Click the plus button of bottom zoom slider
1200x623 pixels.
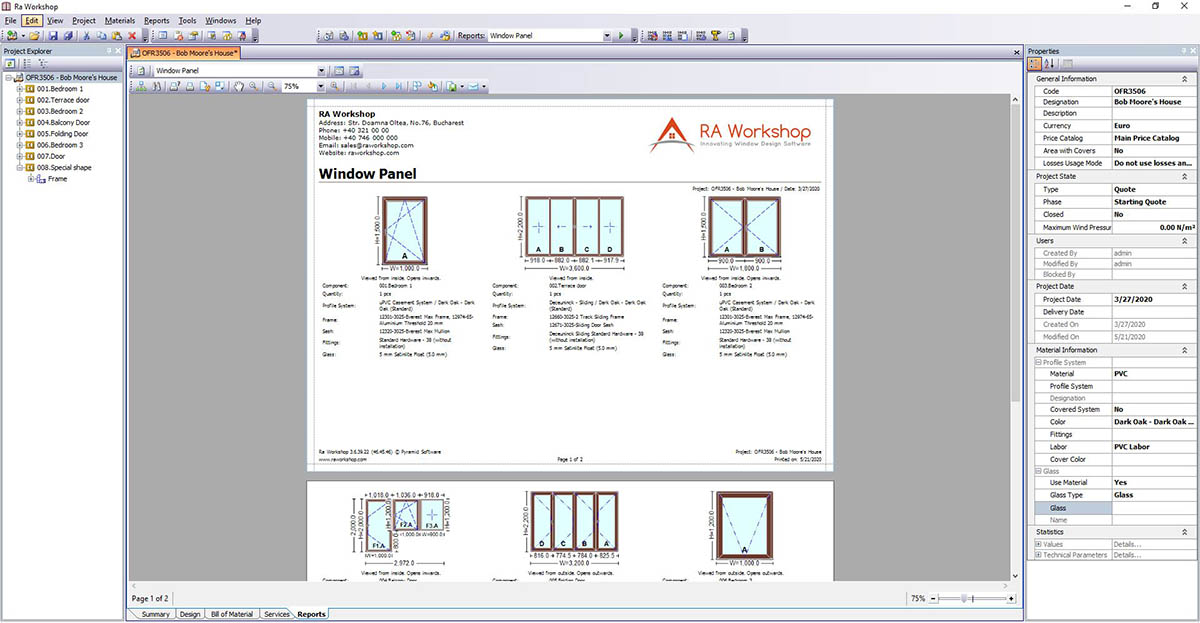pyautogui.click(x=1011, y=598)
